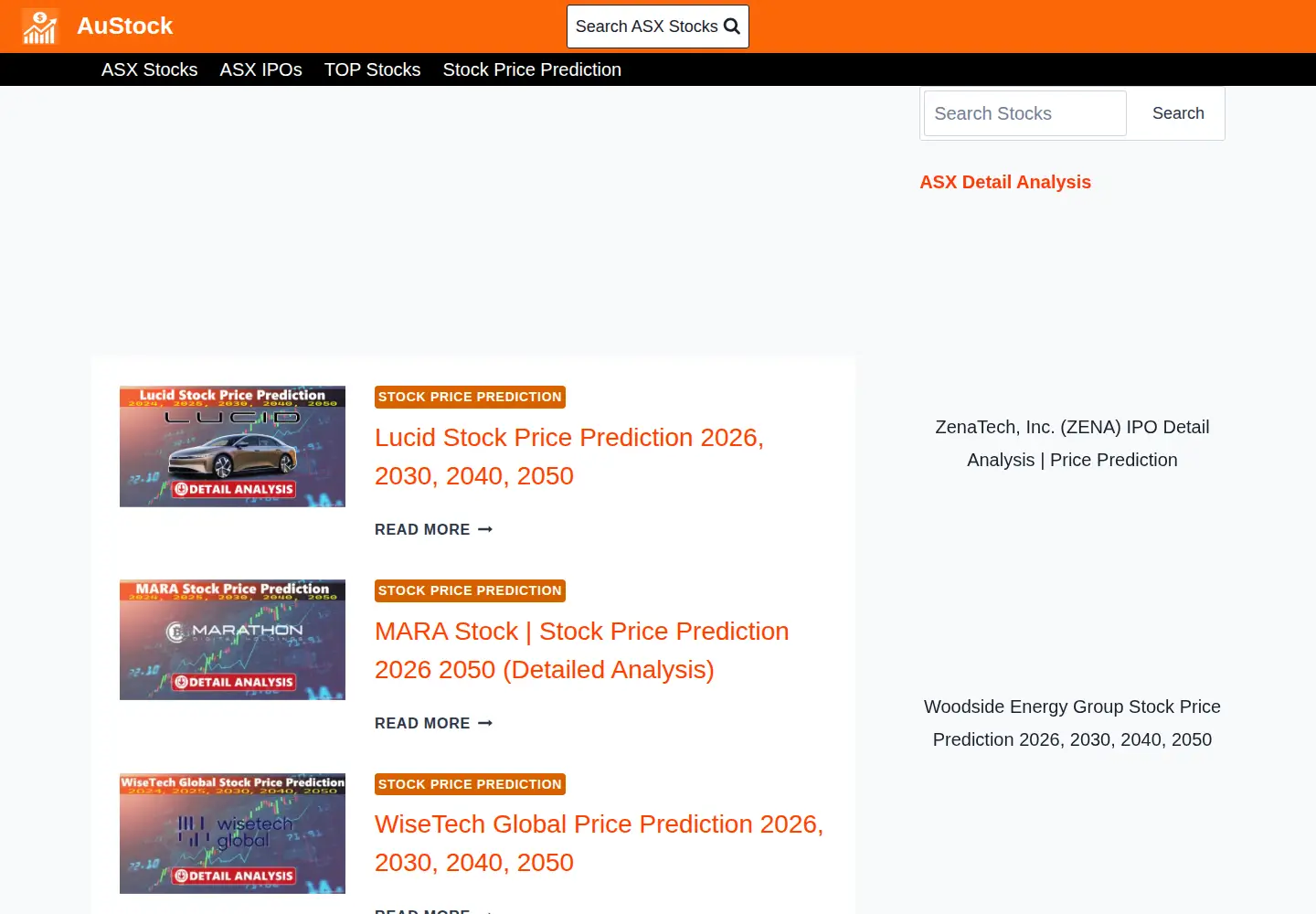Click the magnifier icon in Search ASX Stocks

[732, 27]
